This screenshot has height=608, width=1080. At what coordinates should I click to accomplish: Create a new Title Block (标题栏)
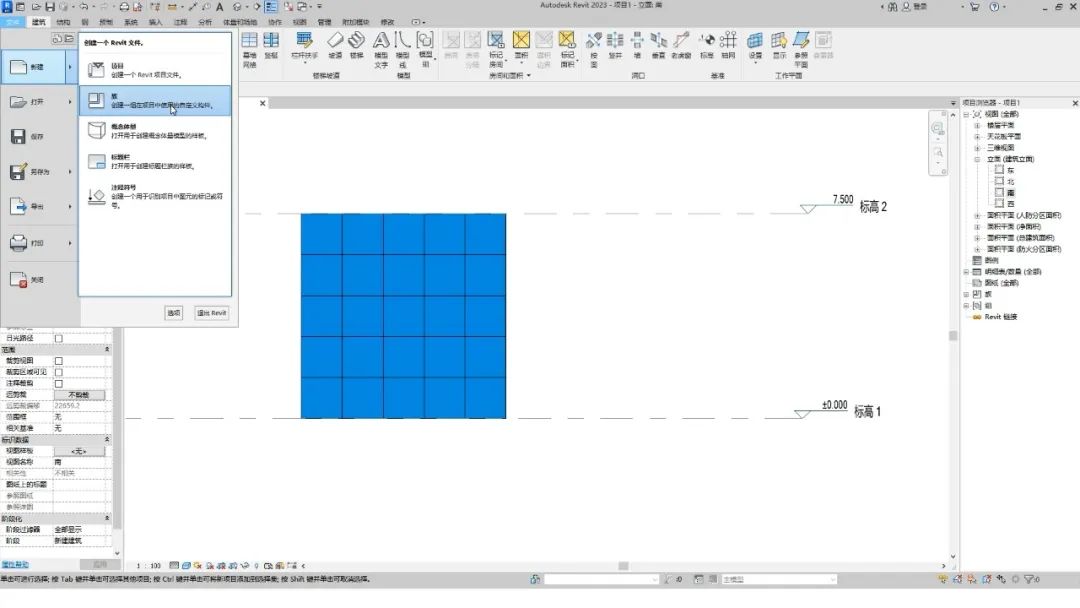155,161
